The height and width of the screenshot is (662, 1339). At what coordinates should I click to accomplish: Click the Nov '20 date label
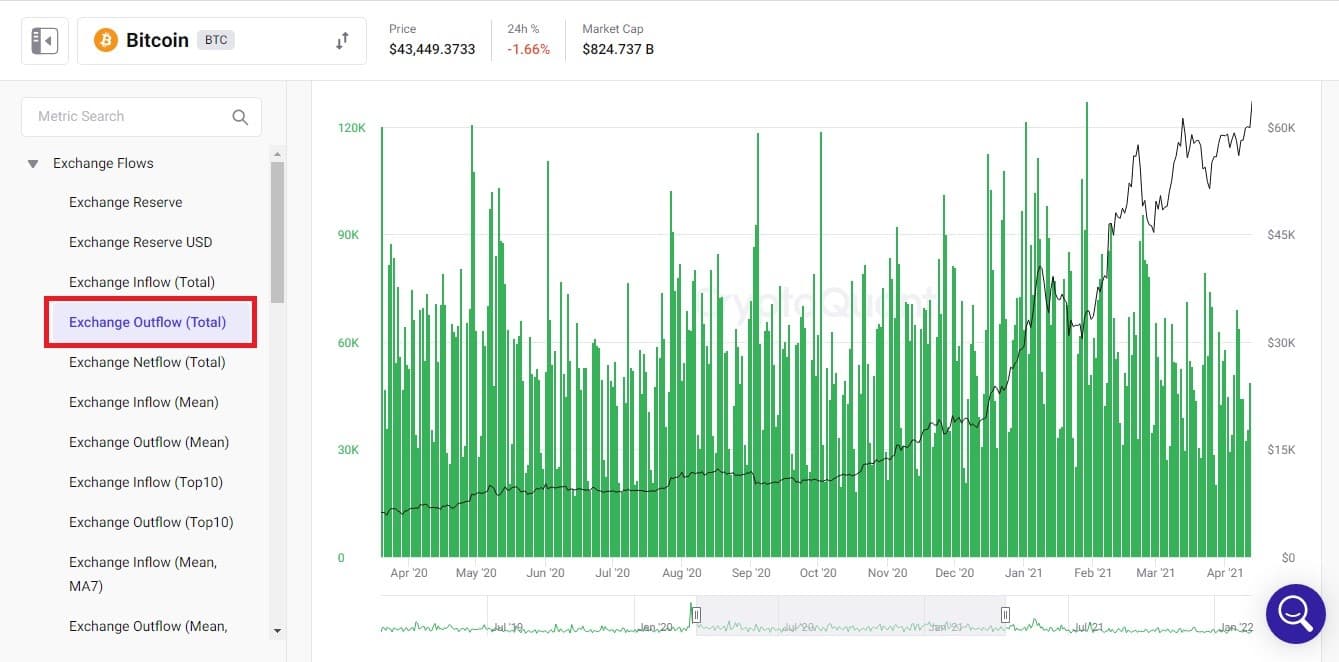click(x=887, y=573)
